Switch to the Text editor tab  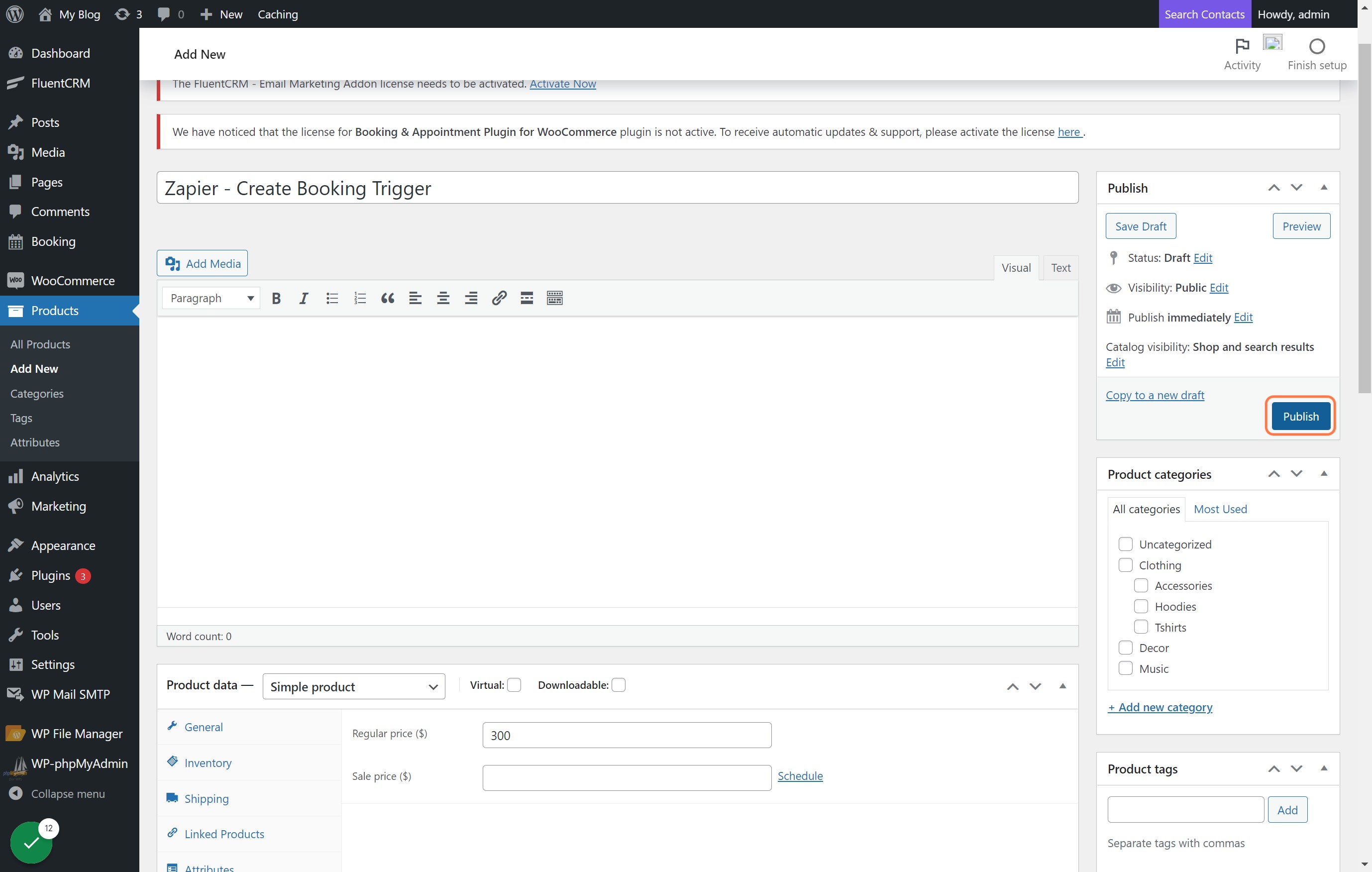[1060, 268]
